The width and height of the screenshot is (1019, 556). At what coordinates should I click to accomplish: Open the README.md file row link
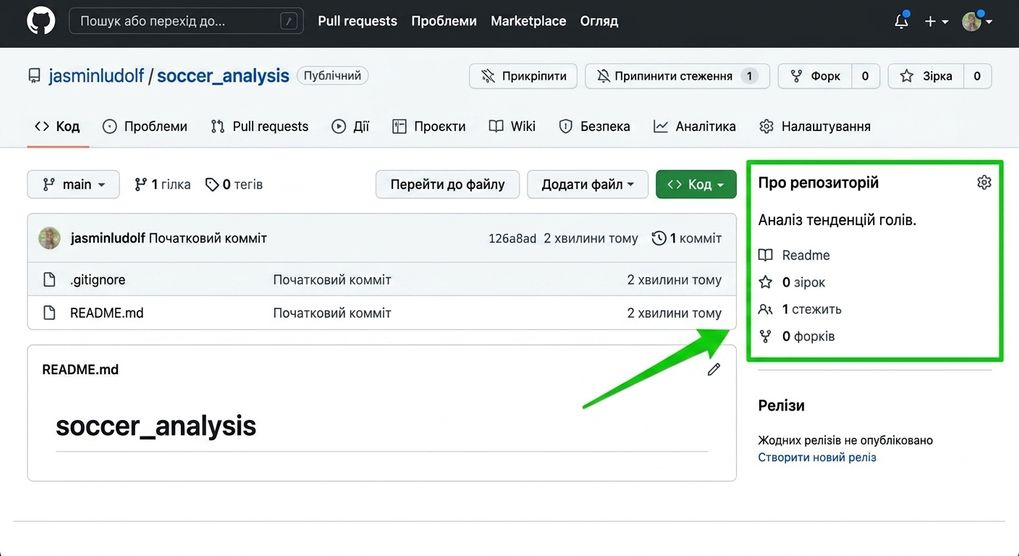coord(107,313)
